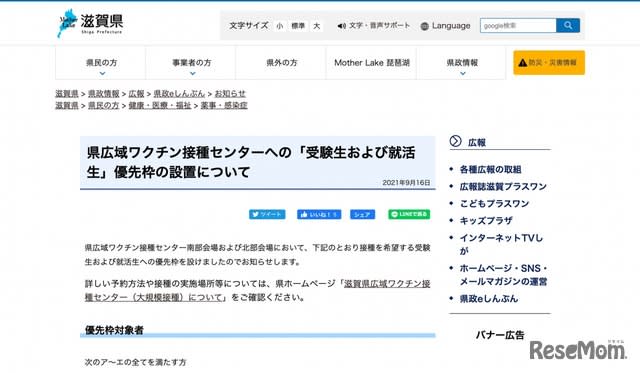Click the blue シェア button

pyautogui.click(x=362, y=214)
